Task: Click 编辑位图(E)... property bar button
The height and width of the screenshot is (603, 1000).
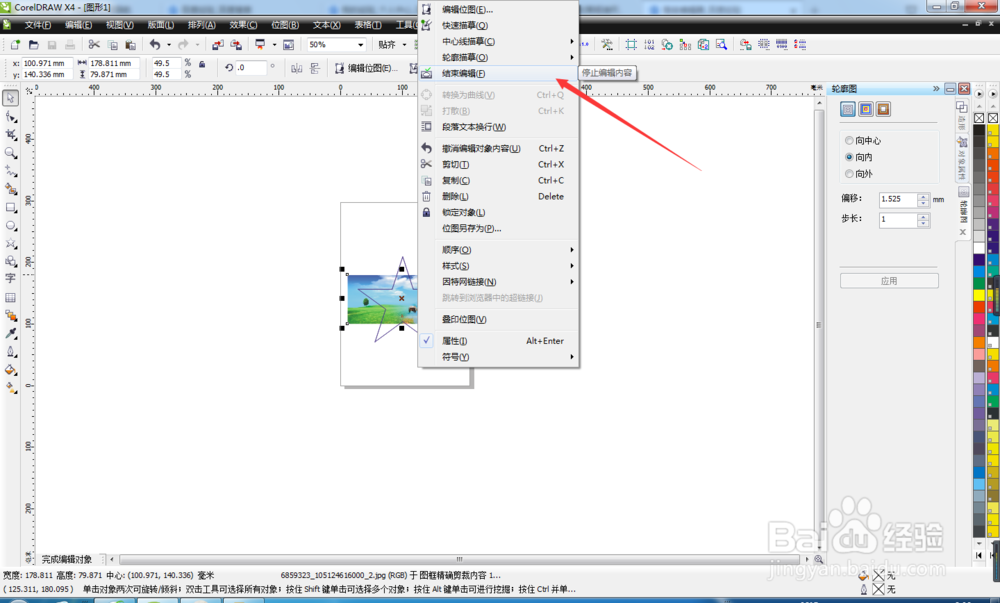Action: point(367,68)
